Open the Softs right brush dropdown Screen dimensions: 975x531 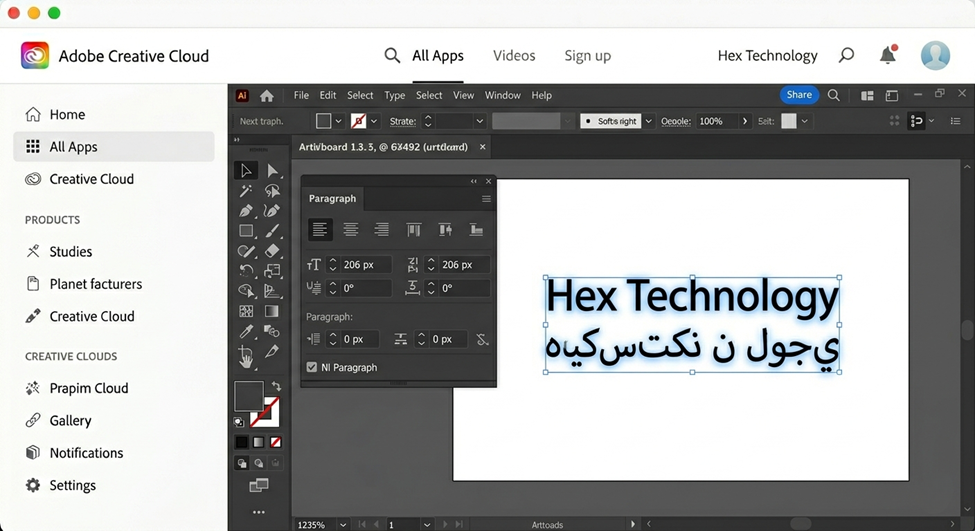(x=649, y=121)
